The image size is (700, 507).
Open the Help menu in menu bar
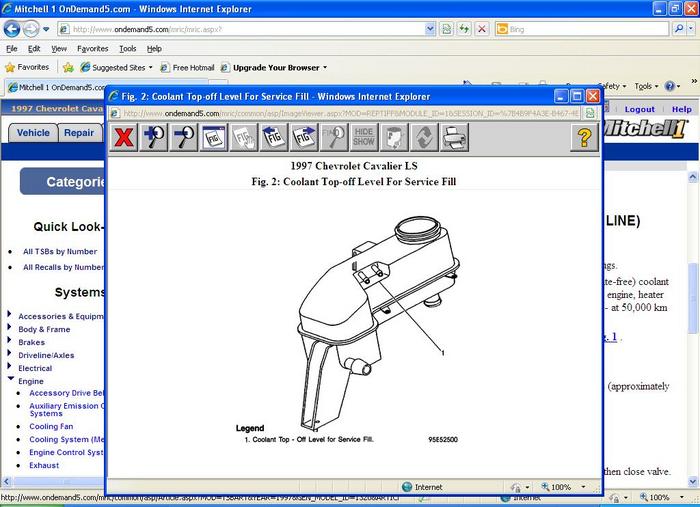coord(154,49)
